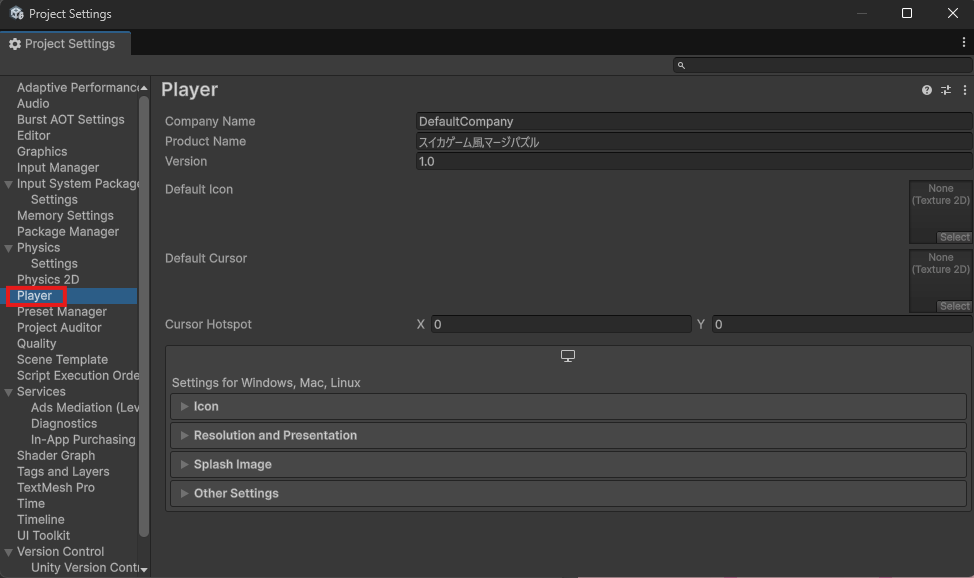974x578 pixels.
Task: Click Select button for Default Cursor texture
Action: click(954, 306)
